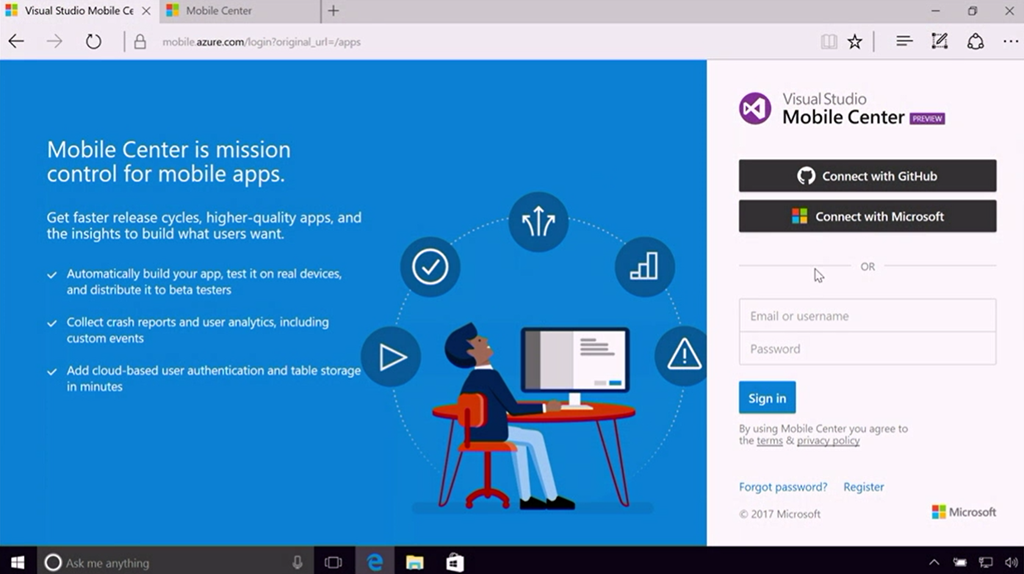1024x574 pixels.
Task: Open Edge more options ellipsis menu
Action: point(1010,41)
